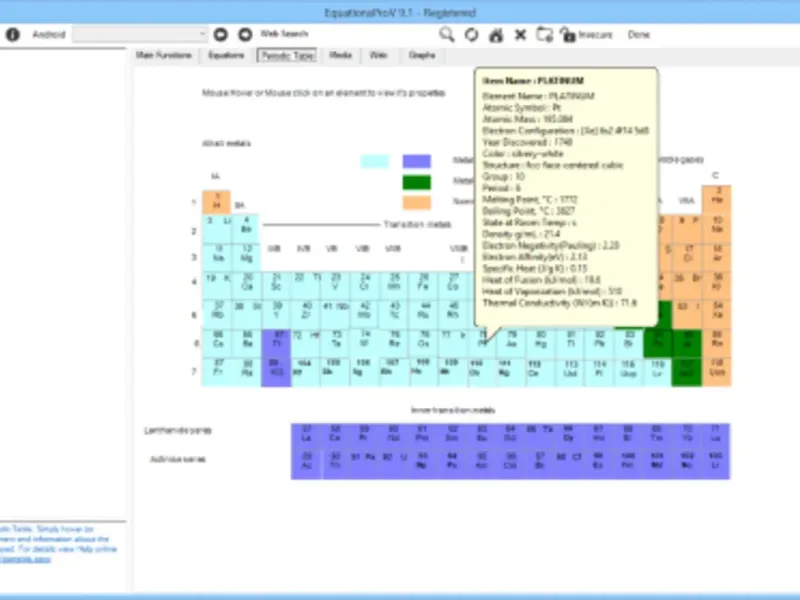The width and height of the screenshot is (800, 600).
Task: Click the X stop icon in the toolbar
Action: pyautogui.click(x=520, y=35)
